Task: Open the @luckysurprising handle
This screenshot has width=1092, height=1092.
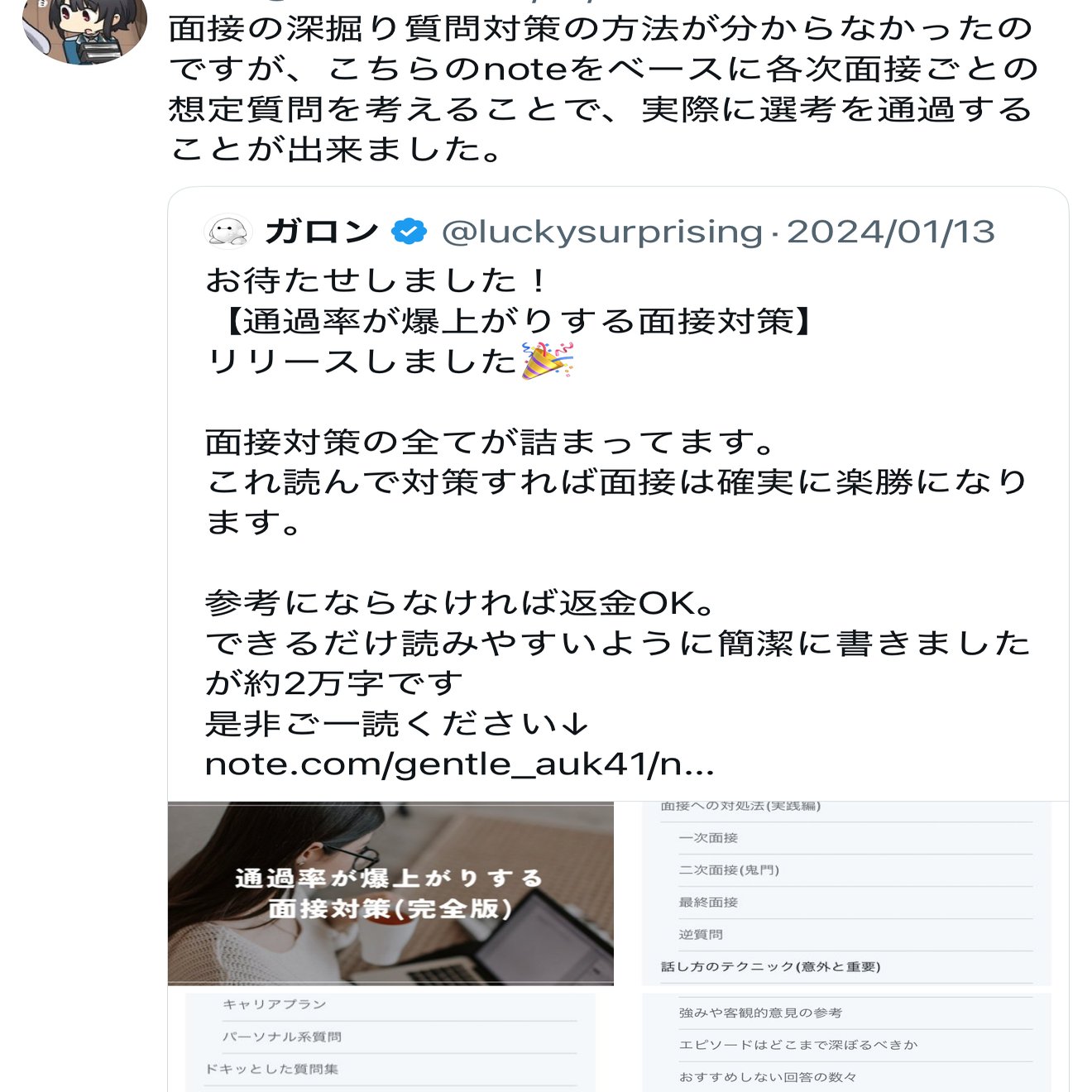Action: tap(602, 232)
